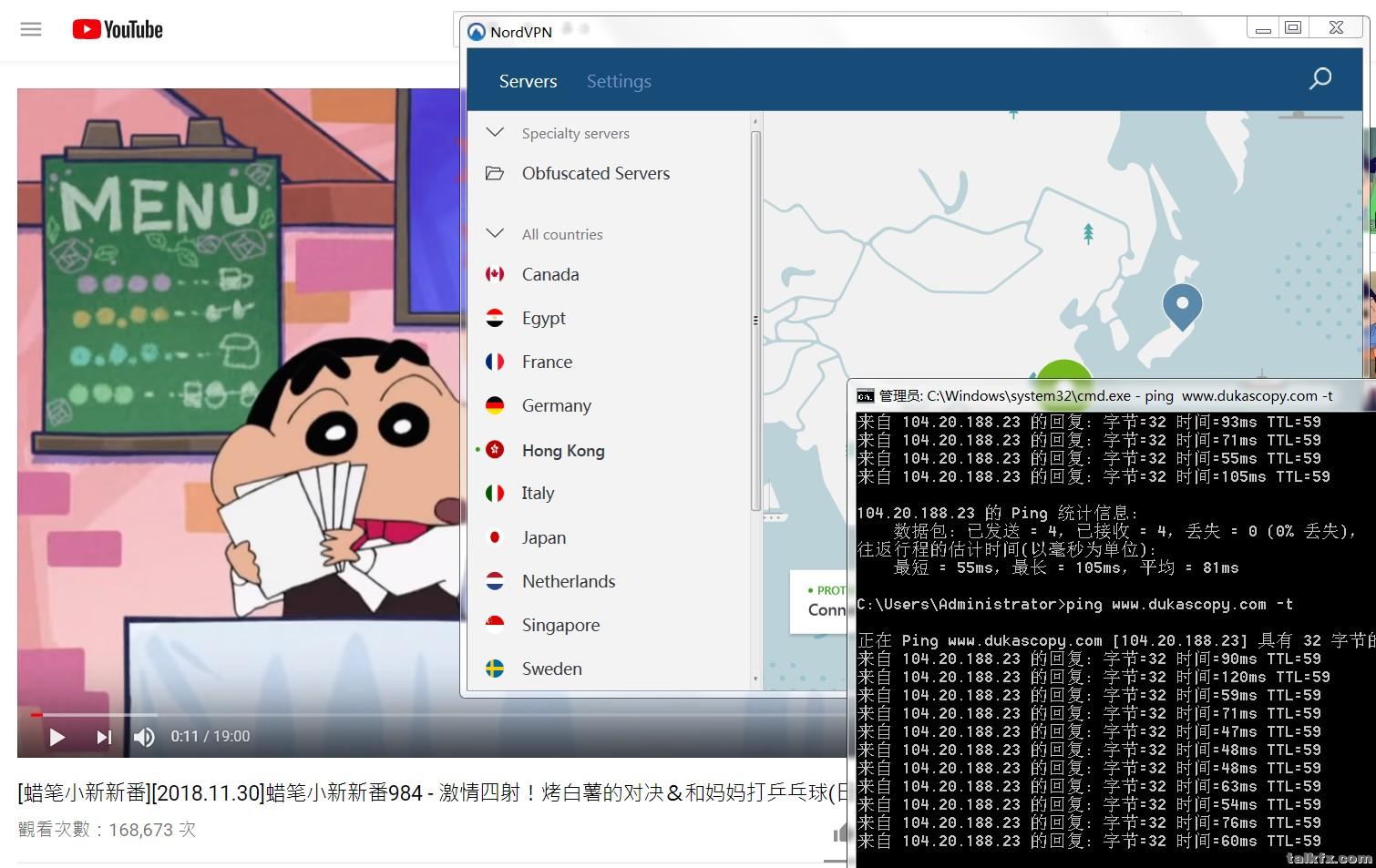1376x868 pixels.
Task: Seek along the video progress bar
Action: click(x=434, y=715)
